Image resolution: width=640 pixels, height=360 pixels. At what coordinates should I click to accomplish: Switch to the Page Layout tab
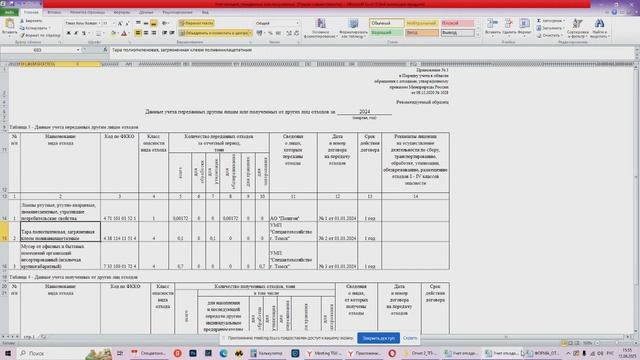(x=87, y=12)
